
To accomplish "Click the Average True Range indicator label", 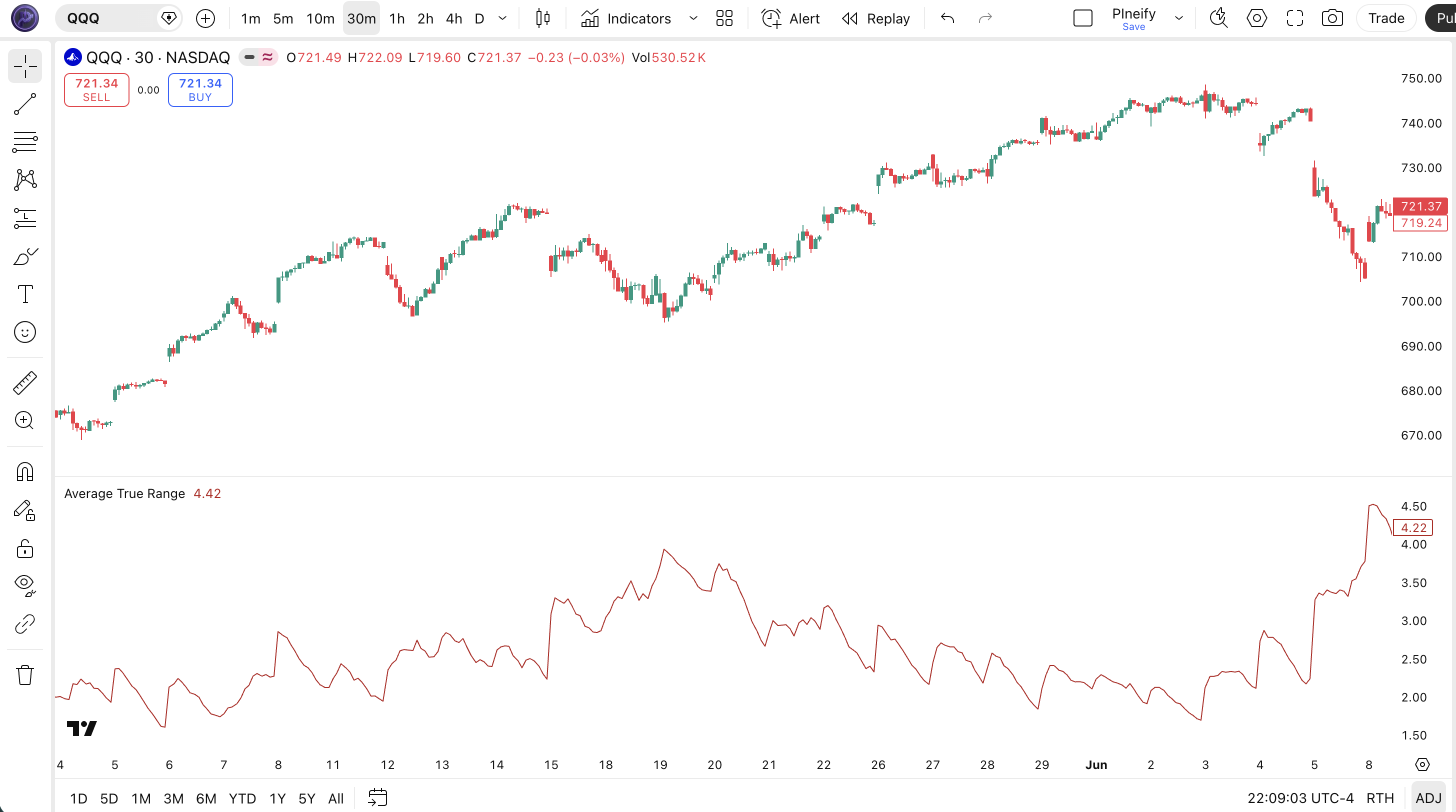I will [x=124, y=493].
